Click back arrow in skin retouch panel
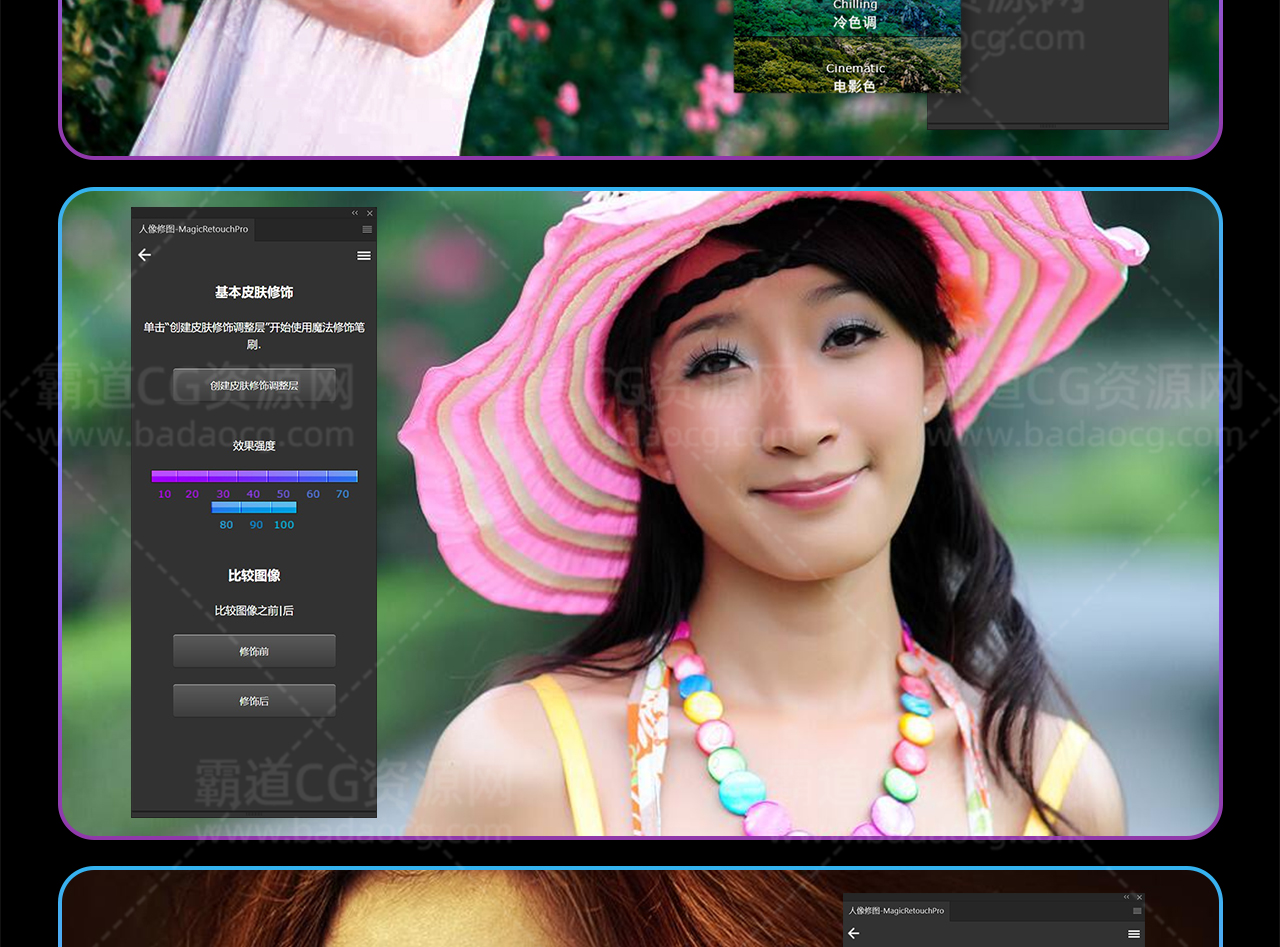 [145, 255]
